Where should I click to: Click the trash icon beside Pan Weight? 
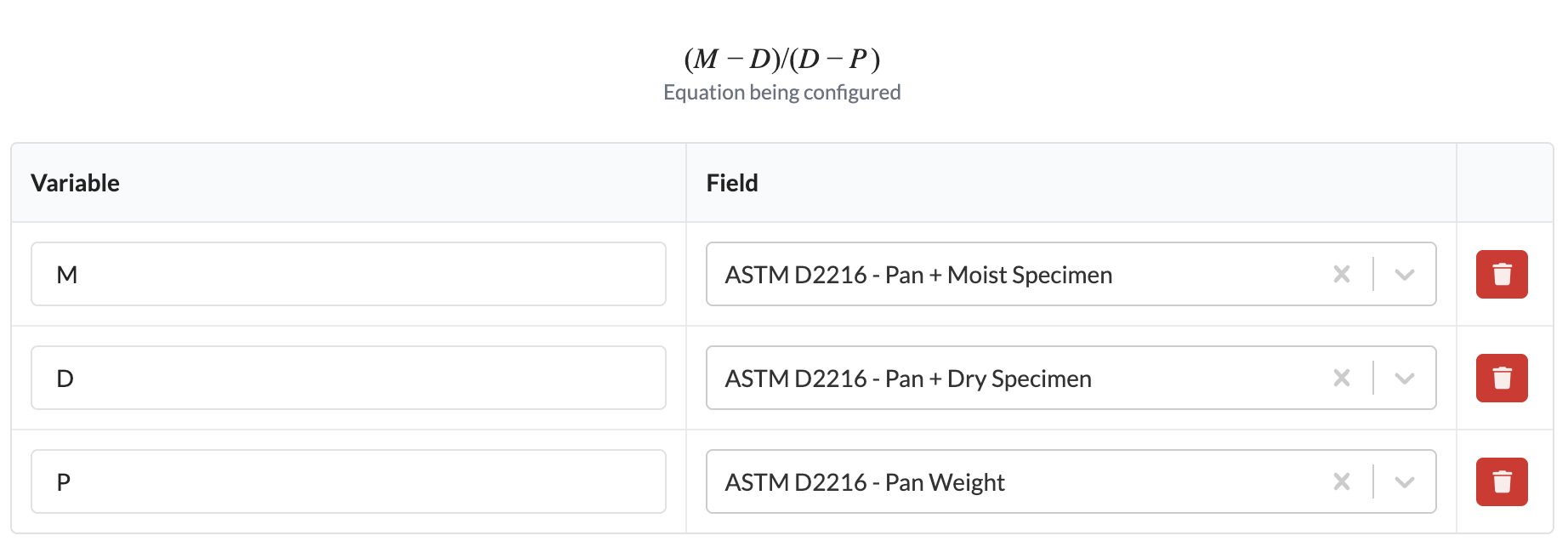click(1502, 481)
